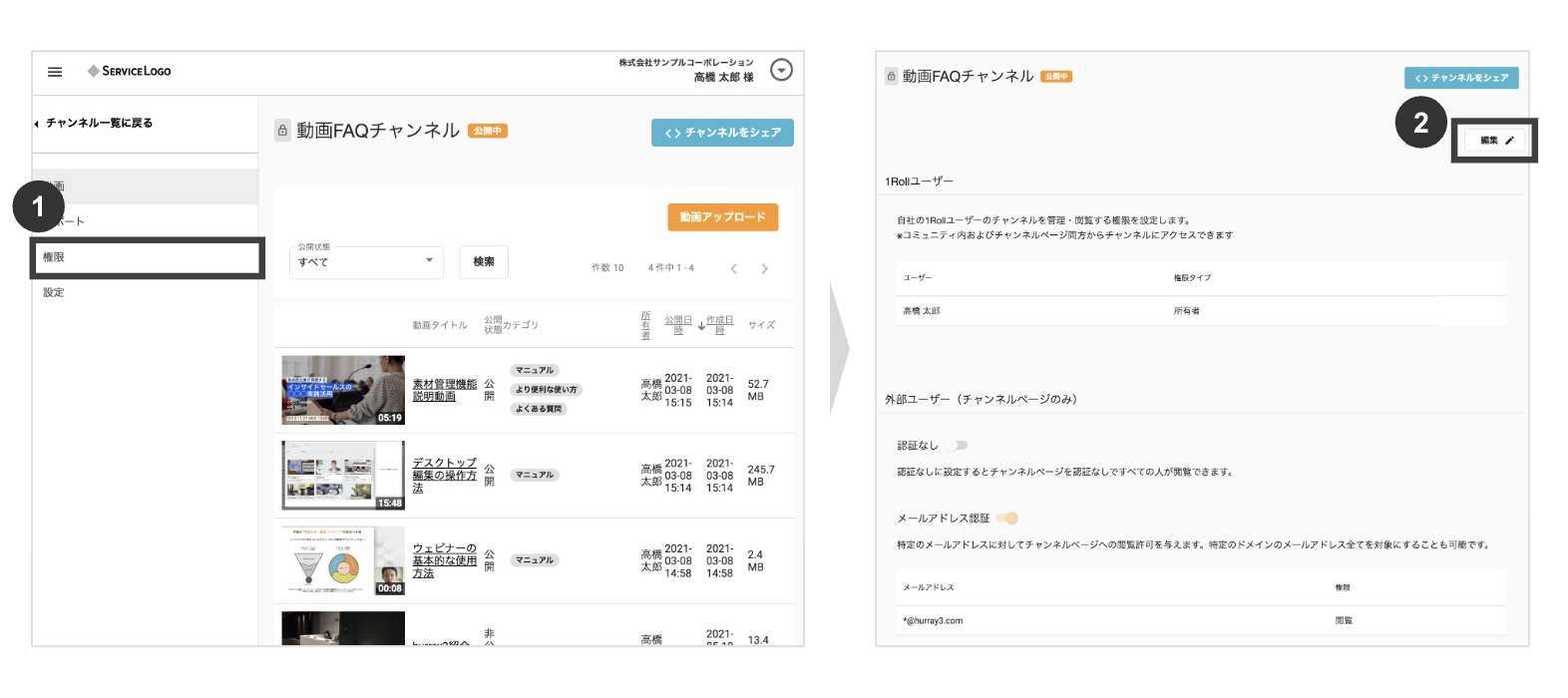Image resolution: width=1568 pixels, height=698 pixels.
Task: Go to previous page arrow
Action: pos(734,268)
